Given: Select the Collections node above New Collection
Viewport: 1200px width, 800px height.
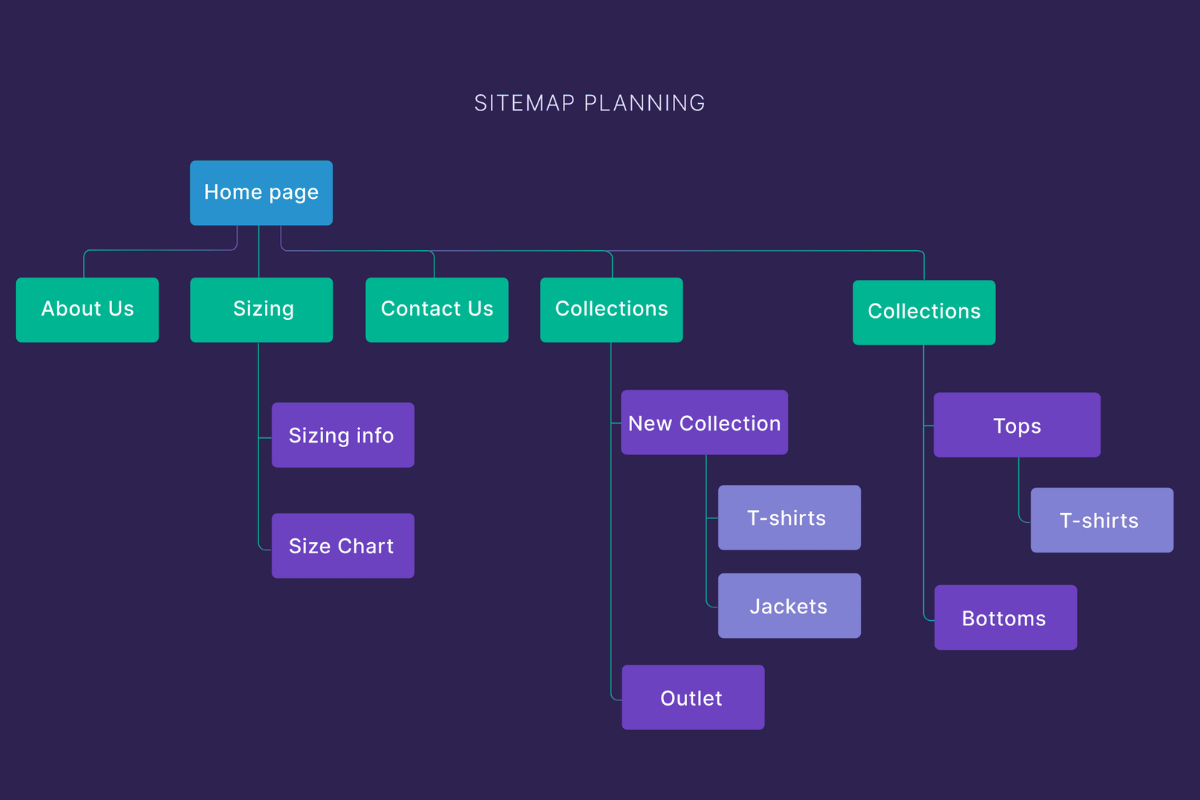Looking at the screenshot, I should click(611, 310).
